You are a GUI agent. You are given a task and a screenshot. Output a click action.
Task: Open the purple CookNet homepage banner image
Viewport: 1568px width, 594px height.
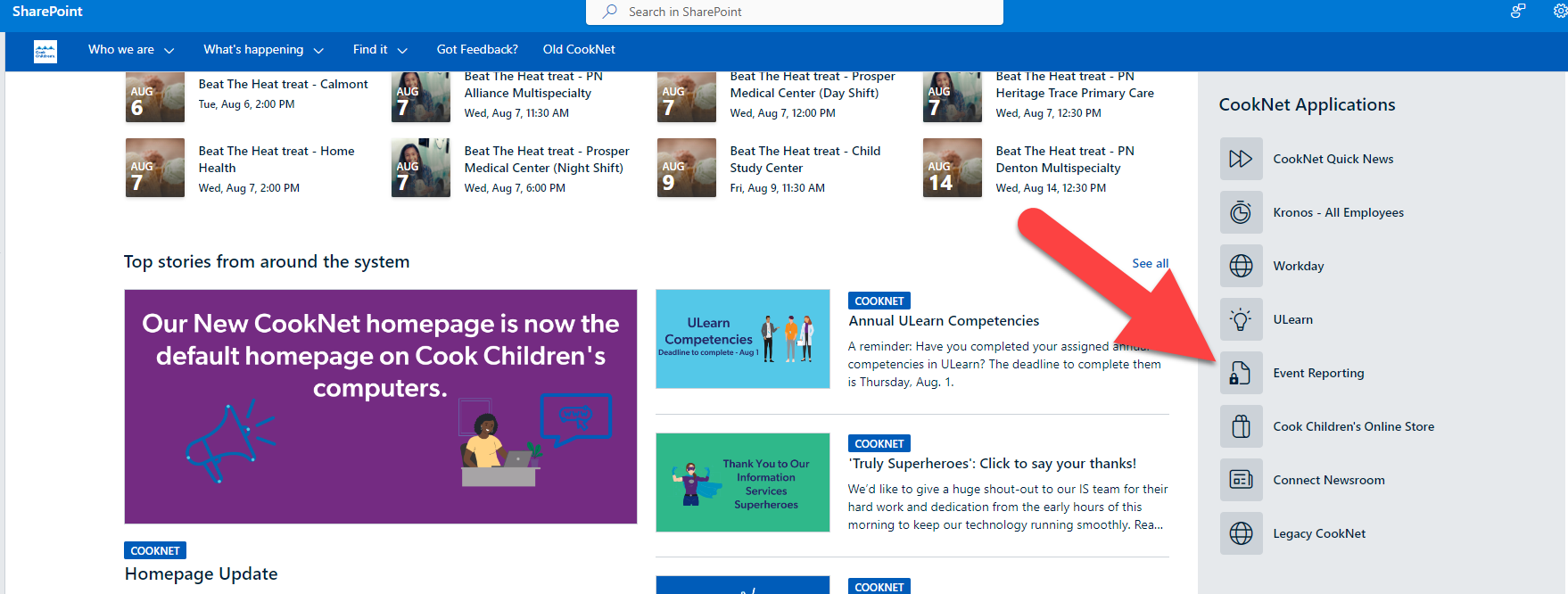click(x=381, y=407)
